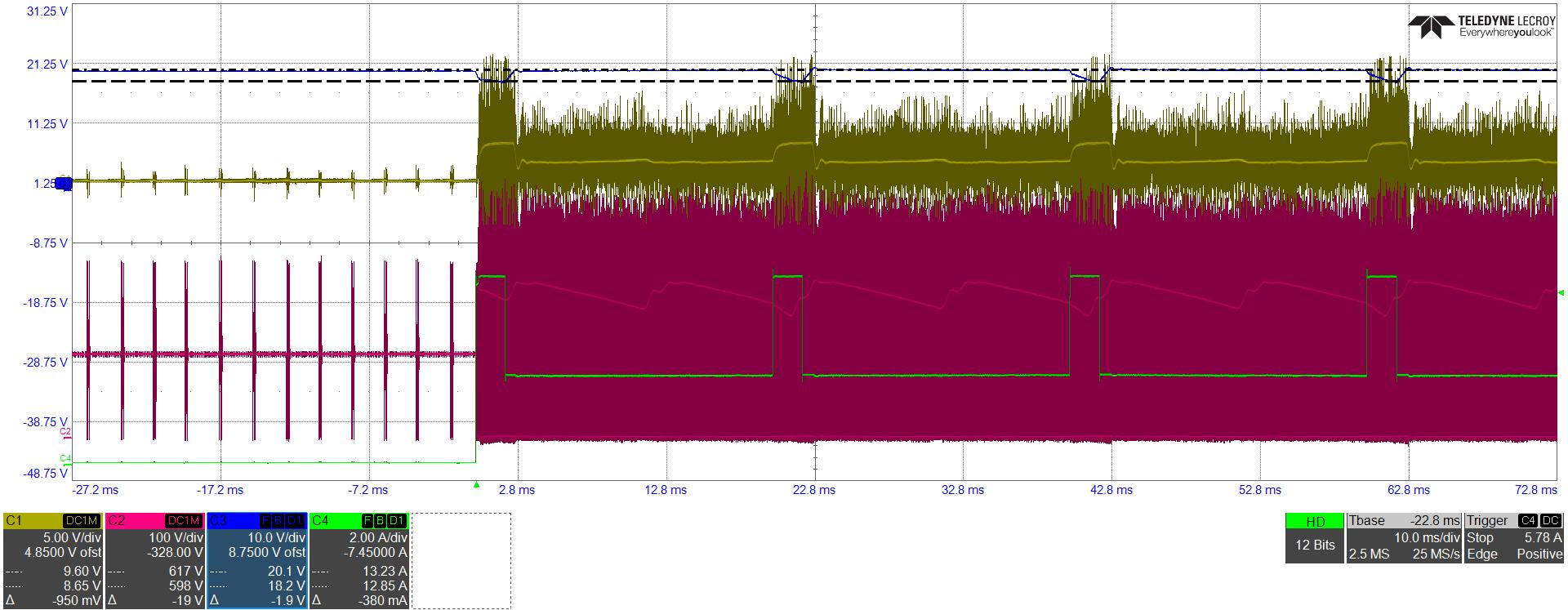Click the 2.00 A/div scale in C4
The width and height of the screenshot is (1568, 610).
coord(377,538)
